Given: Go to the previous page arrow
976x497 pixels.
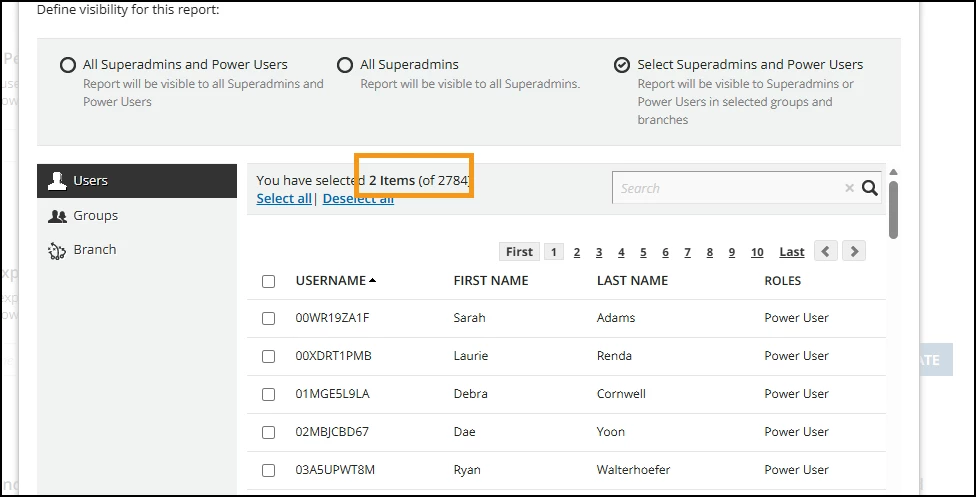Looking at the screenshot, I should click(x=825, y=252).
